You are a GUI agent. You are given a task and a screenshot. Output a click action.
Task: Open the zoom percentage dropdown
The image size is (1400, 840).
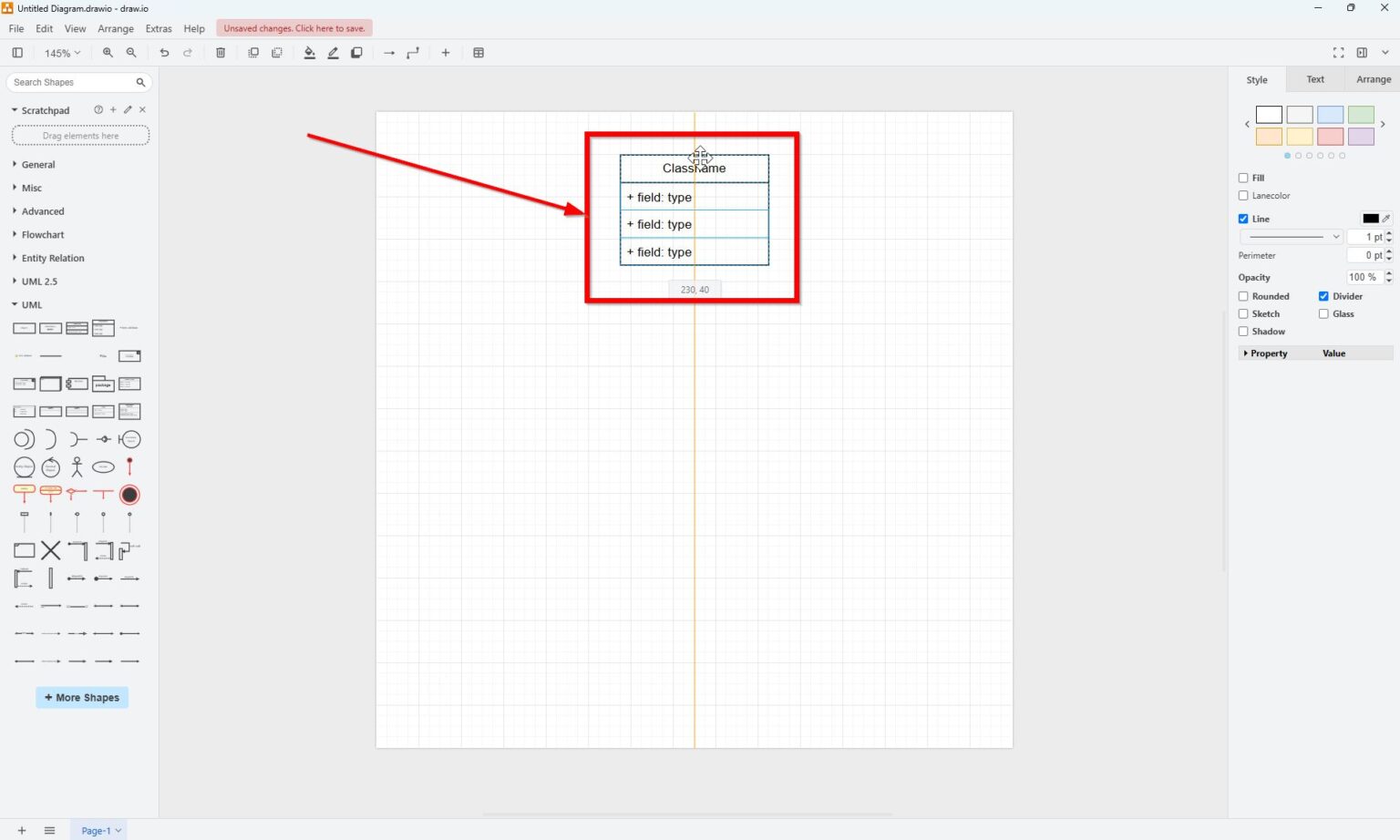(x=61, y=53)
